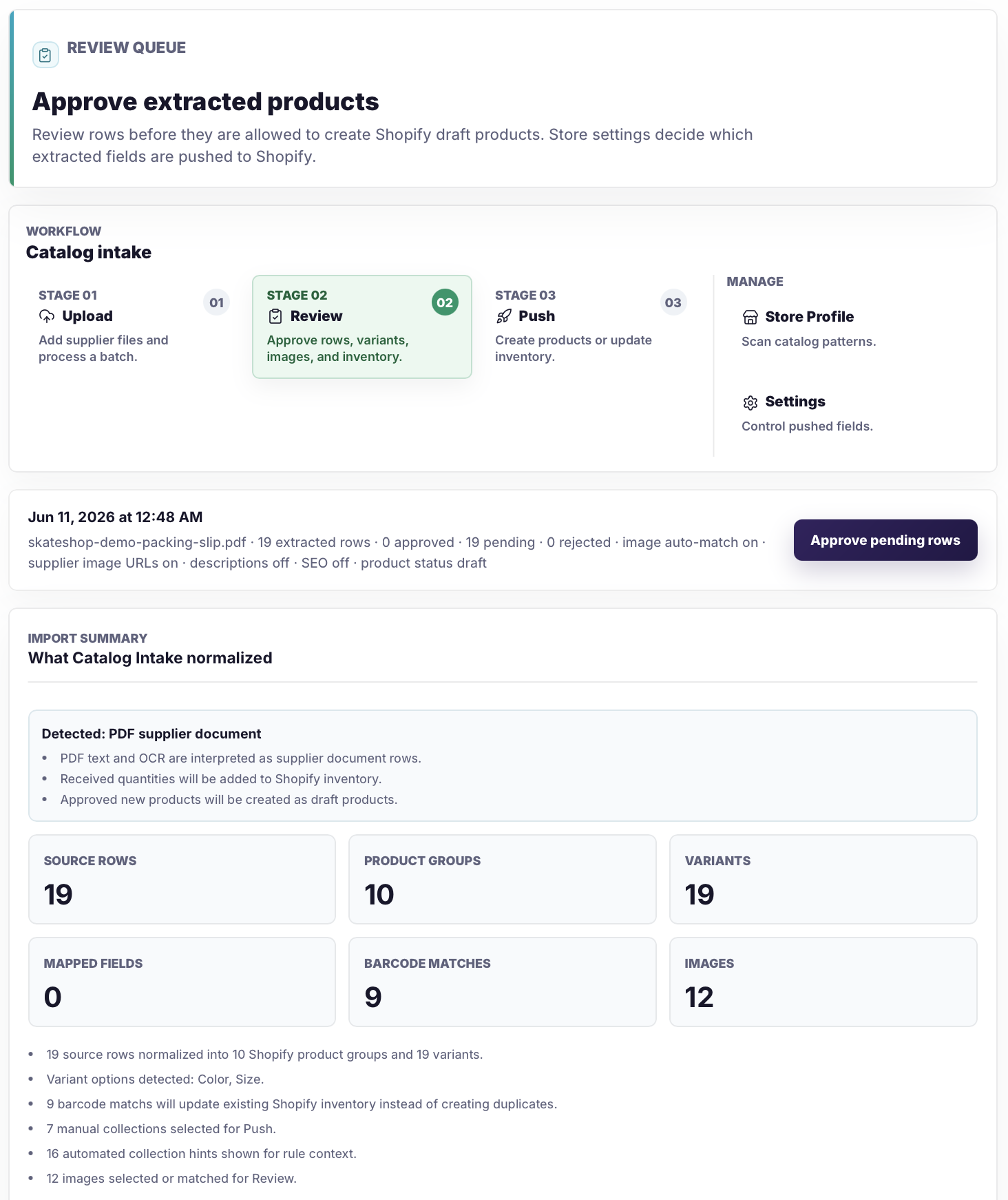1008x1200 pixels.
Task: Click the Variants stat card
Action: pos(823,880)
